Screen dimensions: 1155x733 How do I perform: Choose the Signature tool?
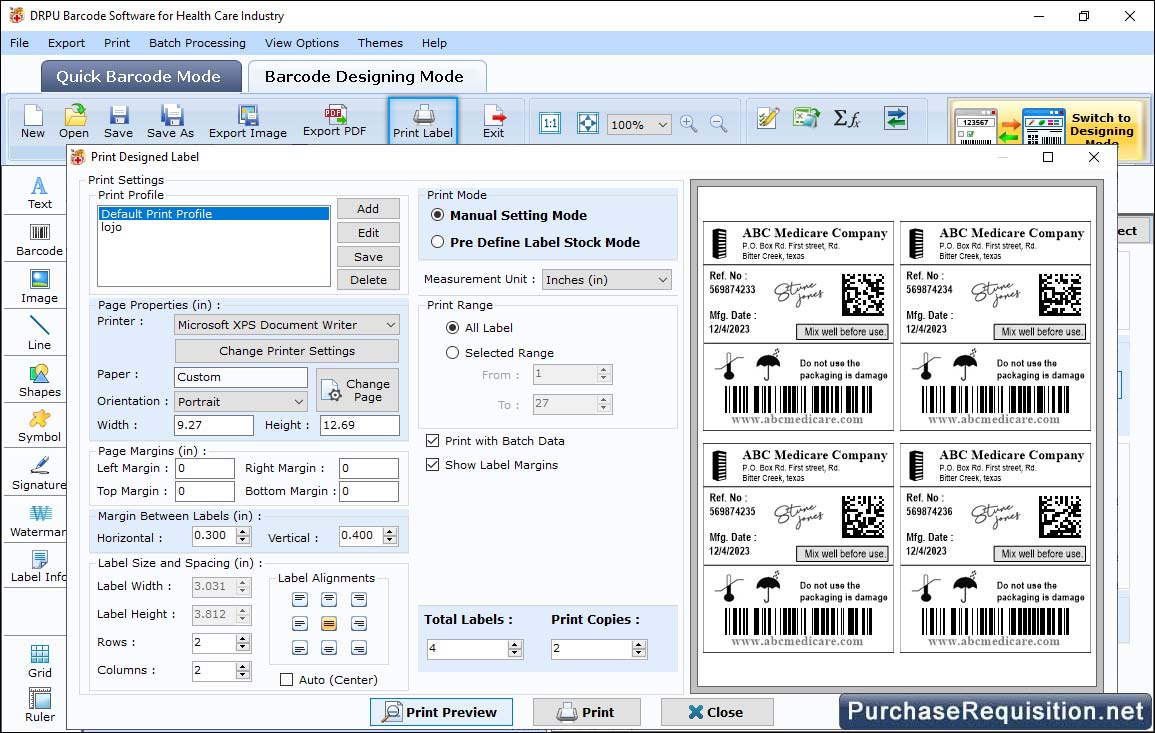pos(39,472)
